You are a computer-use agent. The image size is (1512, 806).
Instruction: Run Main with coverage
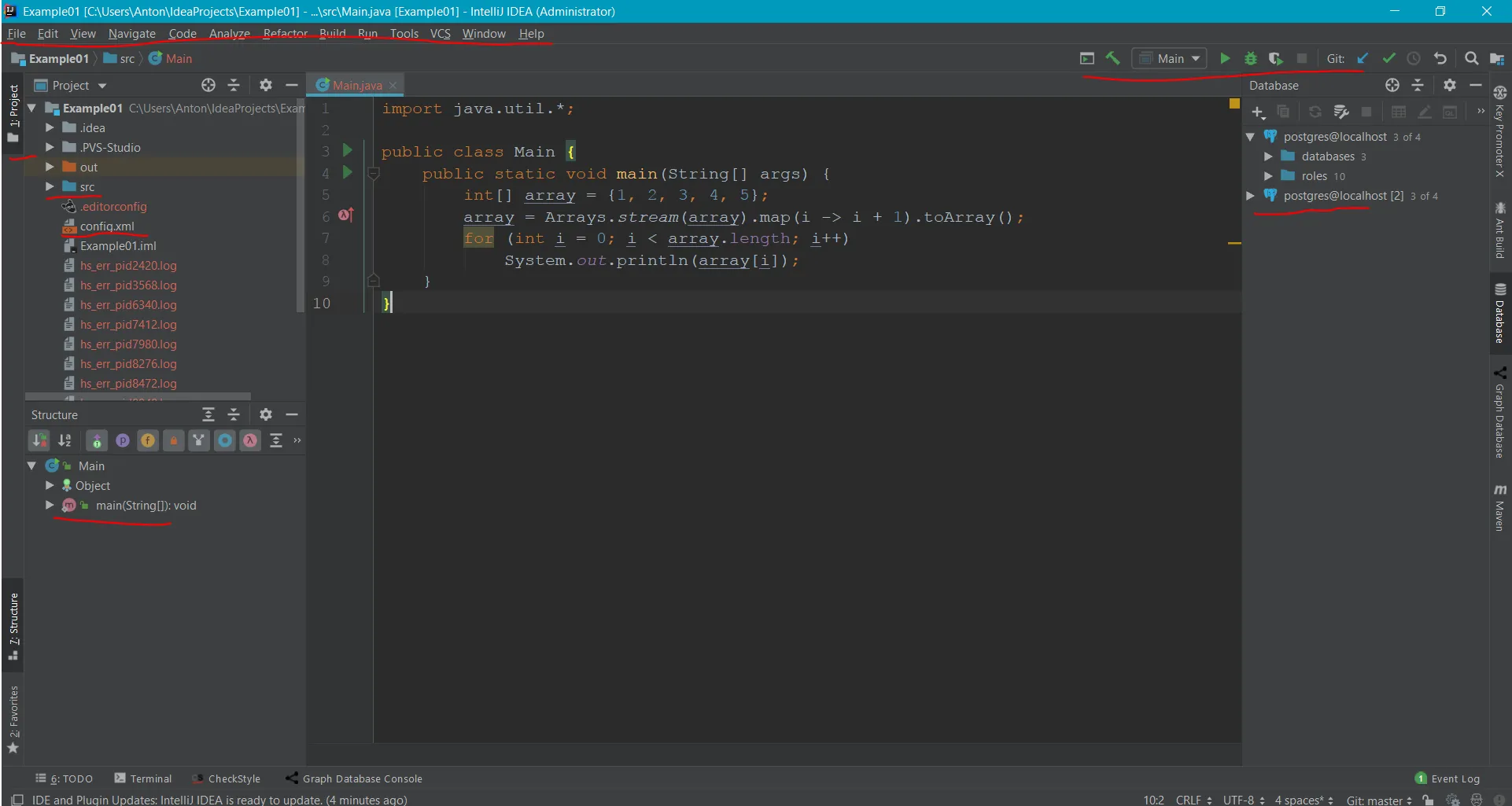click(x=1276, y=58)
